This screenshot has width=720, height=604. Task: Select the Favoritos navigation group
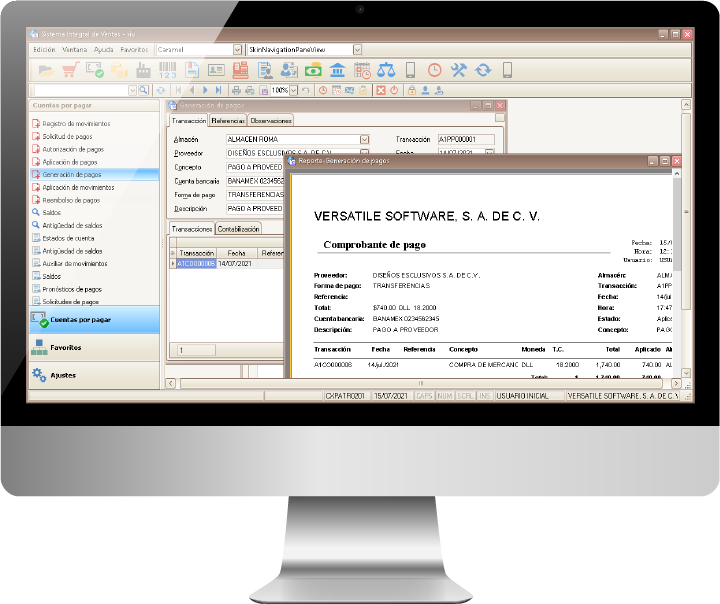(x=94, y=348)
